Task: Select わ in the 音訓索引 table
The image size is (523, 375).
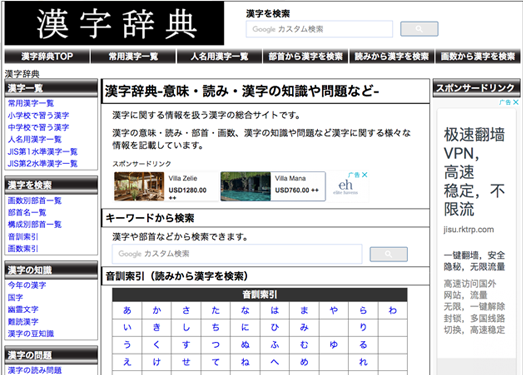Action: pos(393,311)
